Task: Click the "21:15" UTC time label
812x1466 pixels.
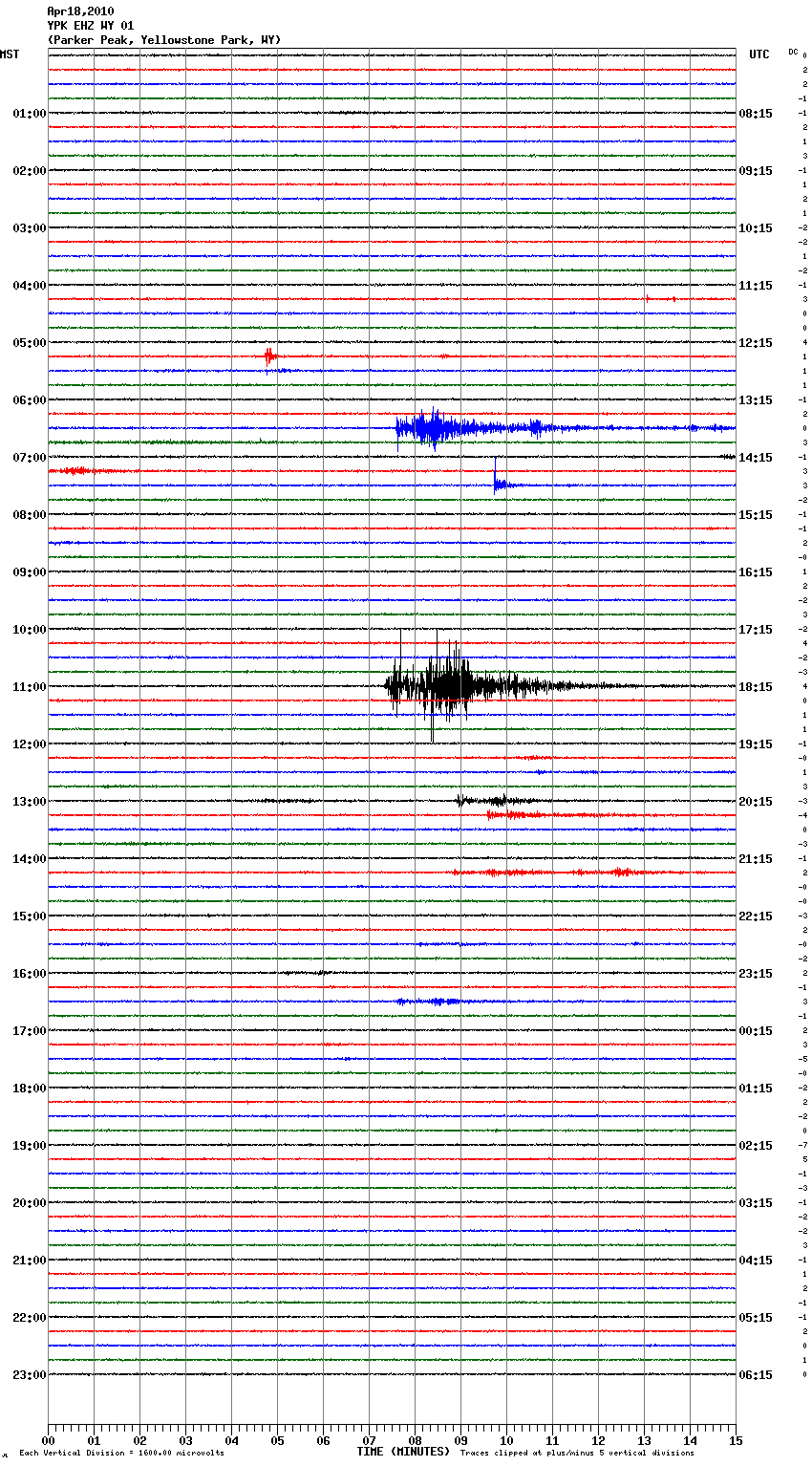Action: pyautogui.click(x=756, y=859)
